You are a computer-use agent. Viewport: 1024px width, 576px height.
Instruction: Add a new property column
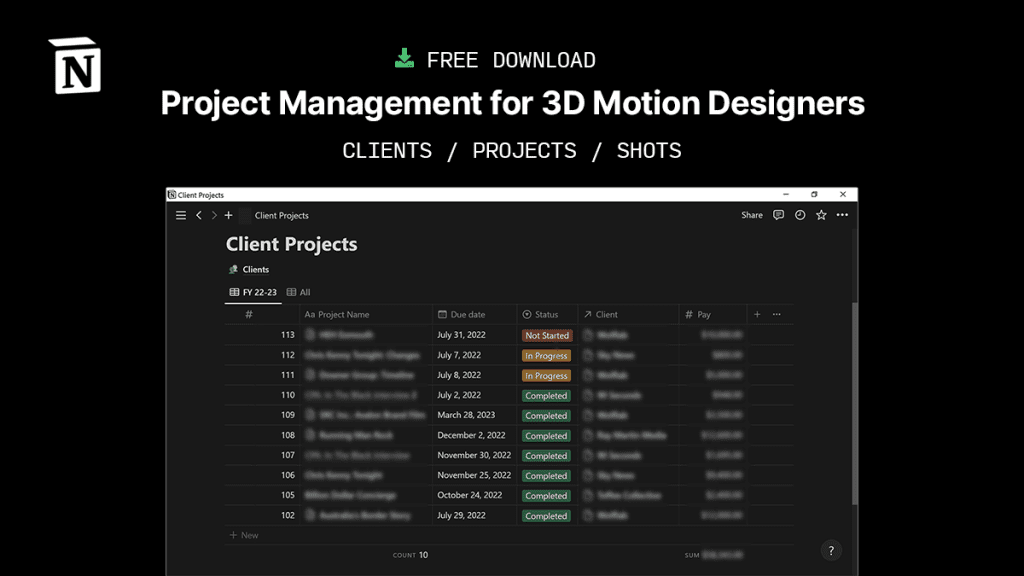pyautogui.click(x=757, y=314)
